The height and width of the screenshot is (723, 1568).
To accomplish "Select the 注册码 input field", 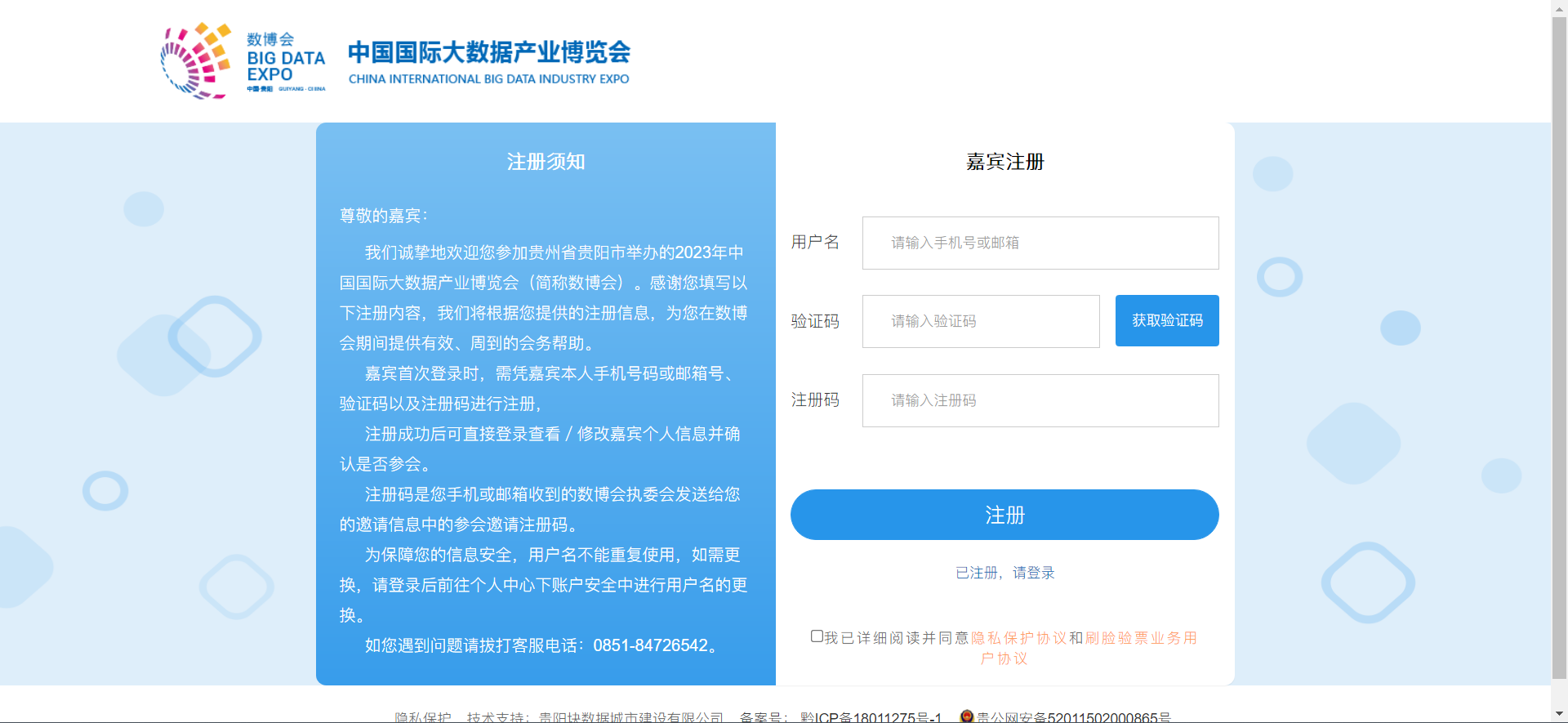I will coord(1040,400).
